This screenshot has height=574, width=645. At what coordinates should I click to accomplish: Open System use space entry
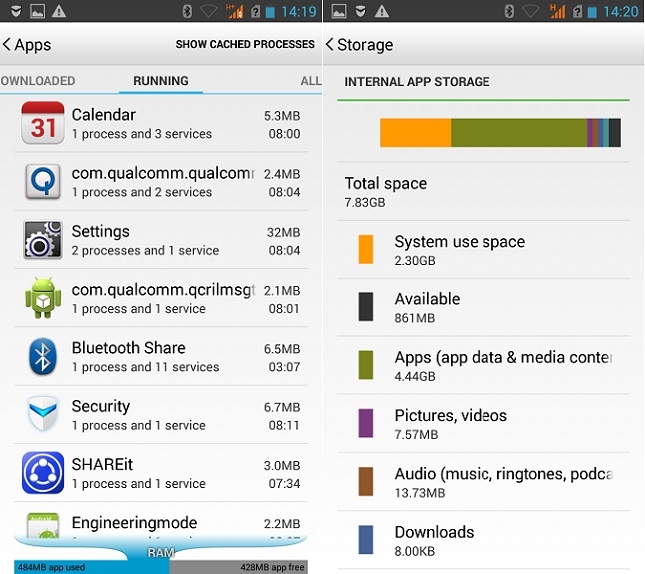[x=483, y=250]
